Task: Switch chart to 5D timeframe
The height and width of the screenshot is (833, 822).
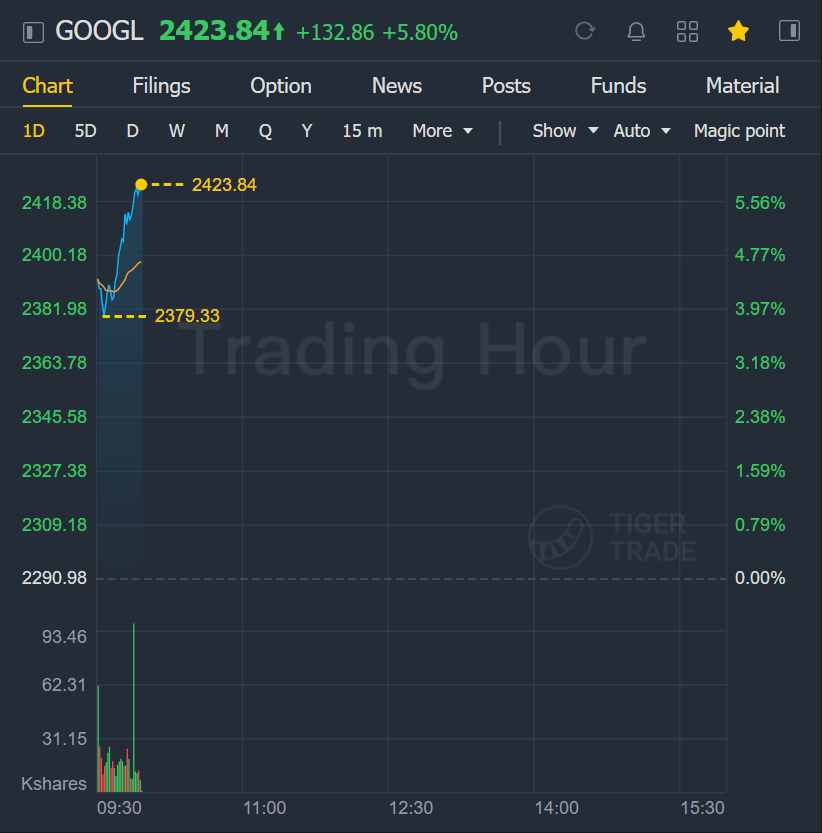Action: [x=85, y=131]
